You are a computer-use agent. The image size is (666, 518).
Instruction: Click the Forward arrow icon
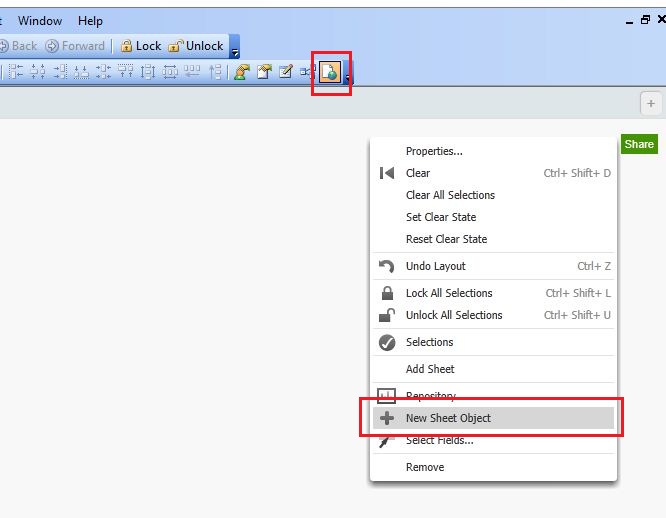point(52,46)
